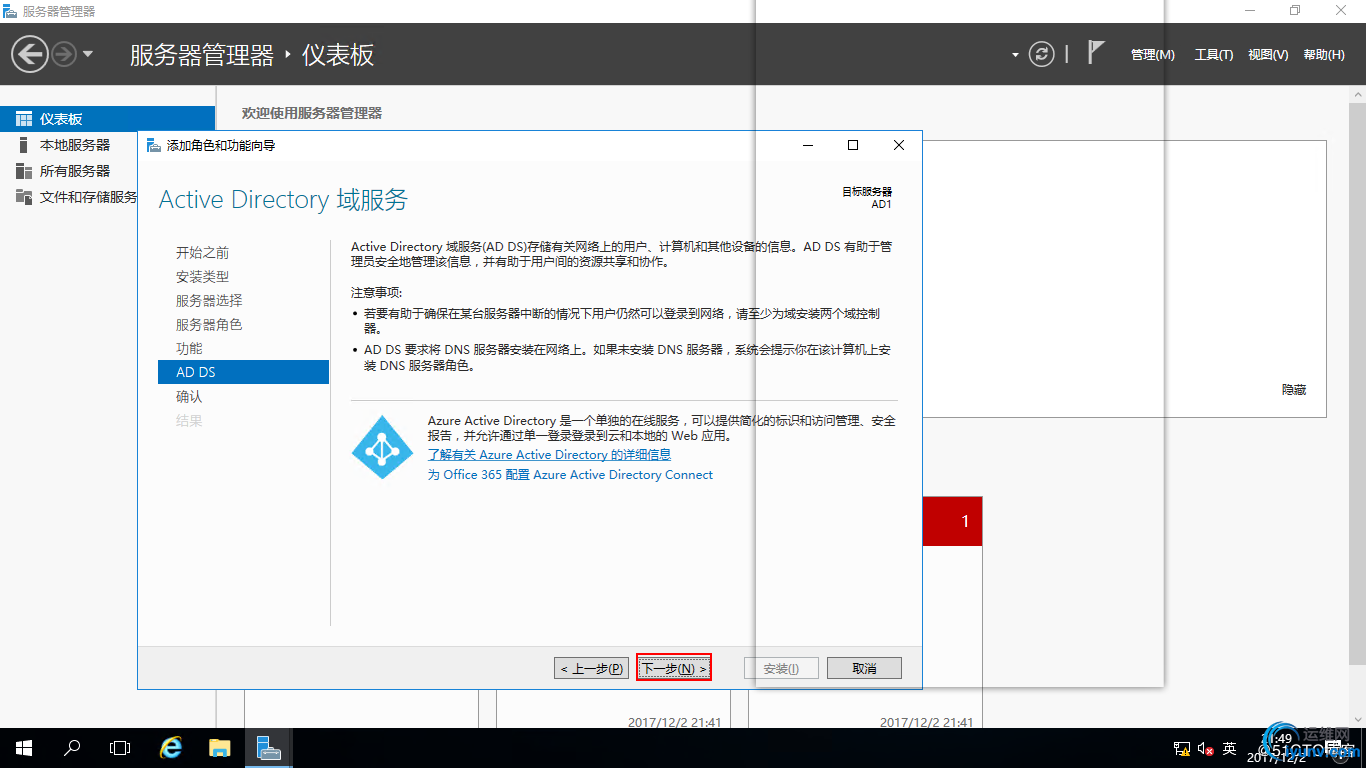Click the refresh icon in Server Manager header

(1042, 54)
